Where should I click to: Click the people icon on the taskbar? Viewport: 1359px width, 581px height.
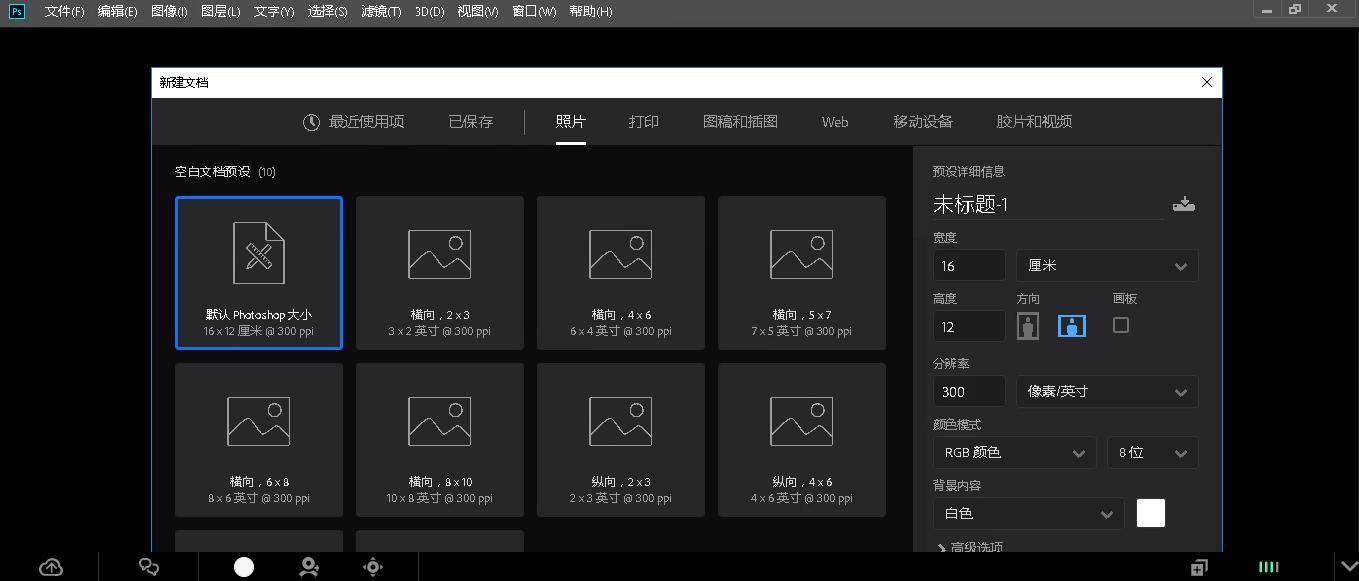(x=309, y=567)
